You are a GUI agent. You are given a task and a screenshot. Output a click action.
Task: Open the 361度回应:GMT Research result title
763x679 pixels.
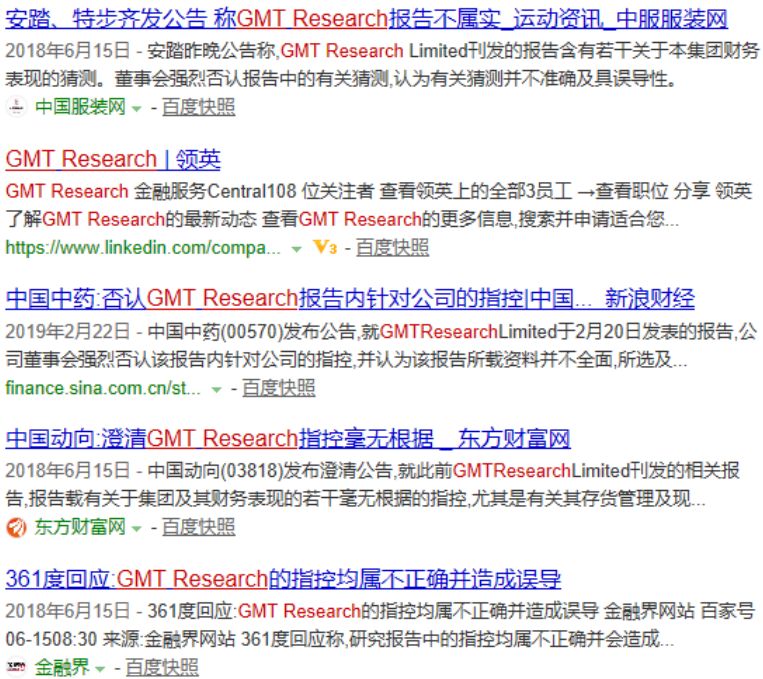point(283,579)
